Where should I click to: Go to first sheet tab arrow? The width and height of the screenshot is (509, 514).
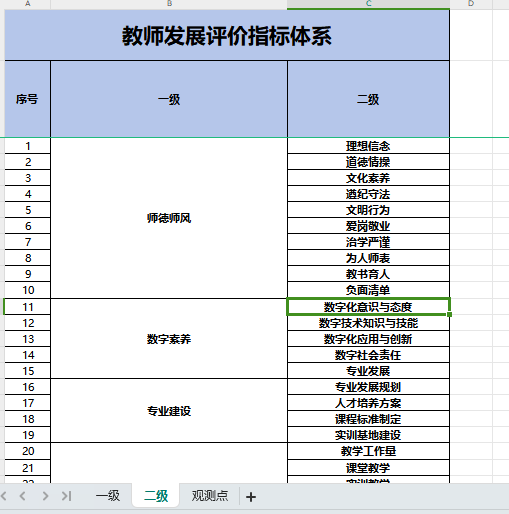click(x=3, y=496)
